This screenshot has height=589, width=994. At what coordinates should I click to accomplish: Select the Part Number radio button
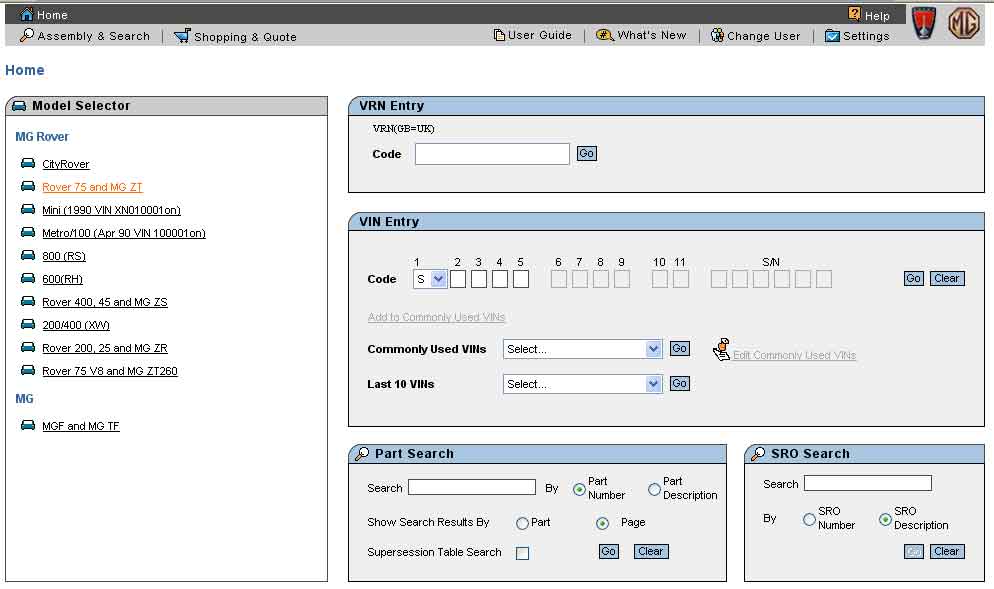pos(579,489)
